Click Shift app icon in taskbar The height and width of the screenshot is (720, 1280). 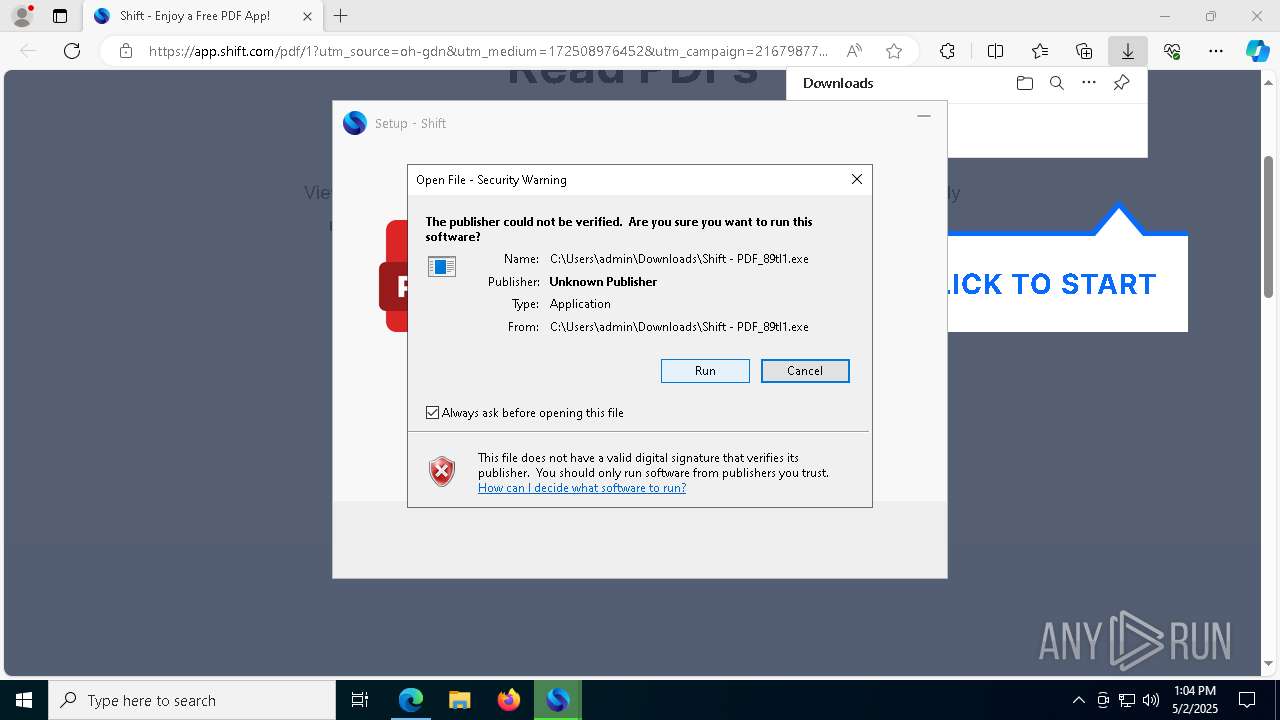(x=557, y=700)
